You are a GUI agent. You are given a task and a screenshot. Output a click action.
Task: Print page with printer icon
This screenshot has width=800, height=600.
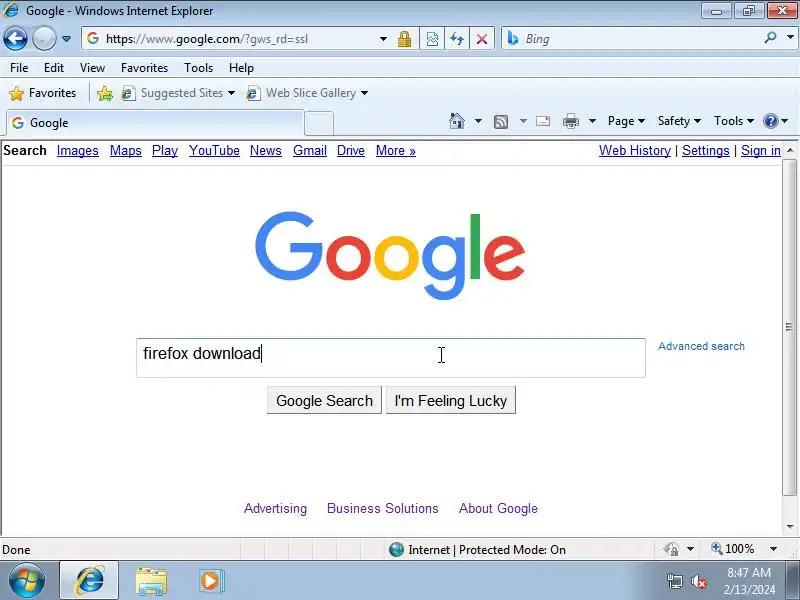(x=571, y=121)
